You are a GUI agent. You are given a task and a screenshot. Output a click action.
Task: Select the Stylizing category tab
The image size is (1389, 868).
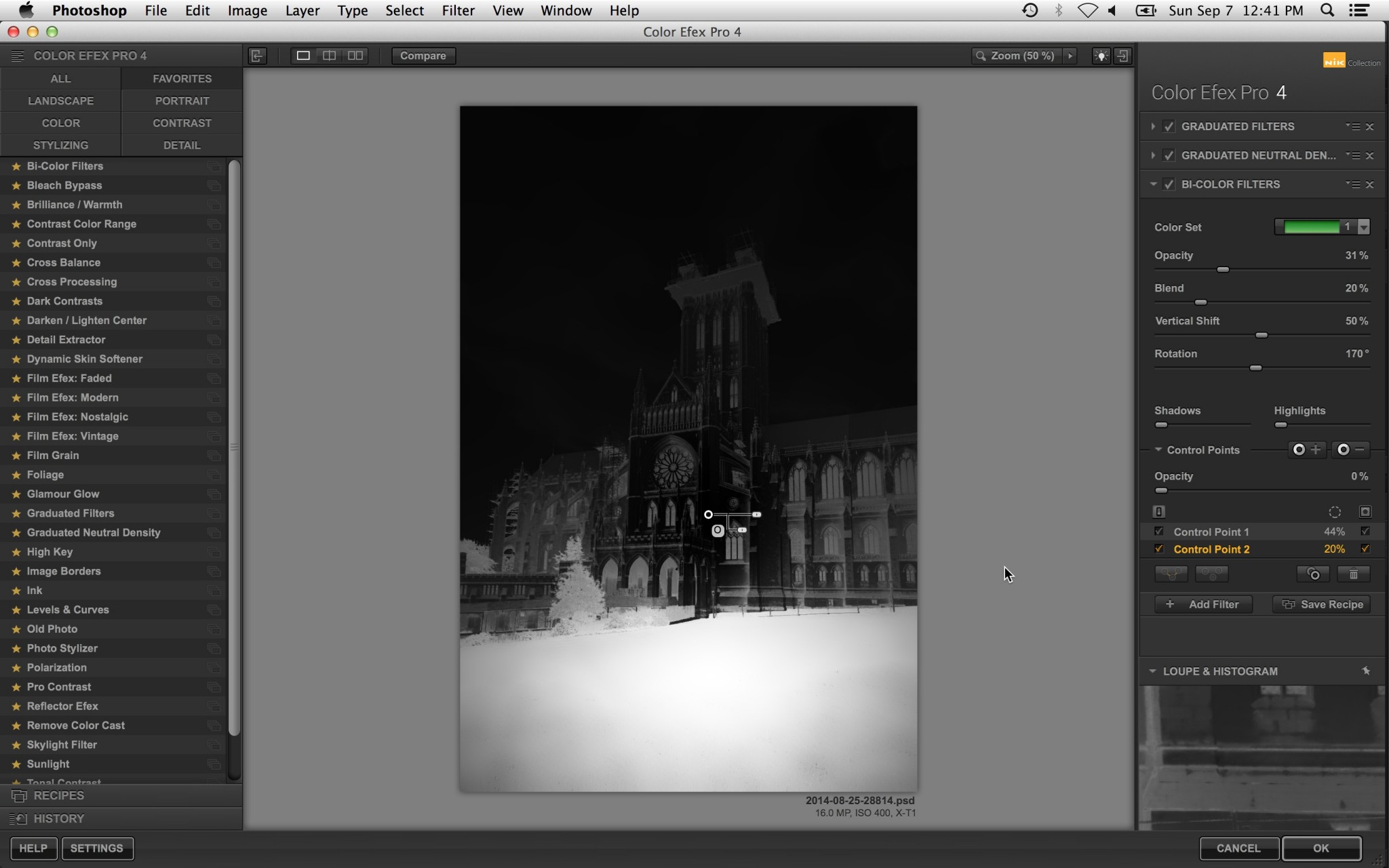click(x=60, y=145)
